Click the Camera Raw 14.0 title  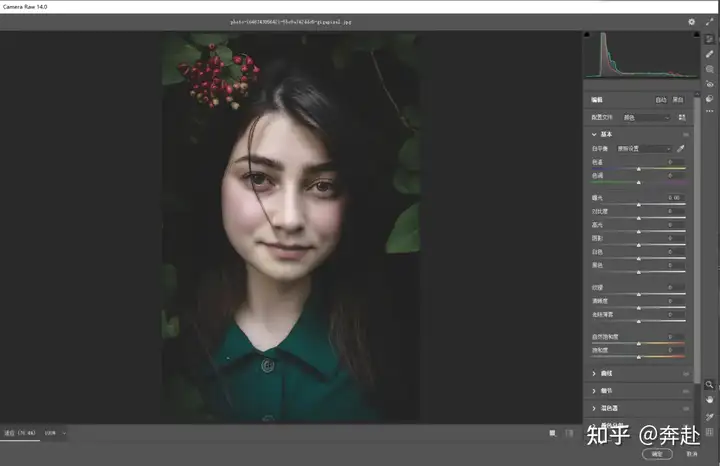tap(25, 7)
